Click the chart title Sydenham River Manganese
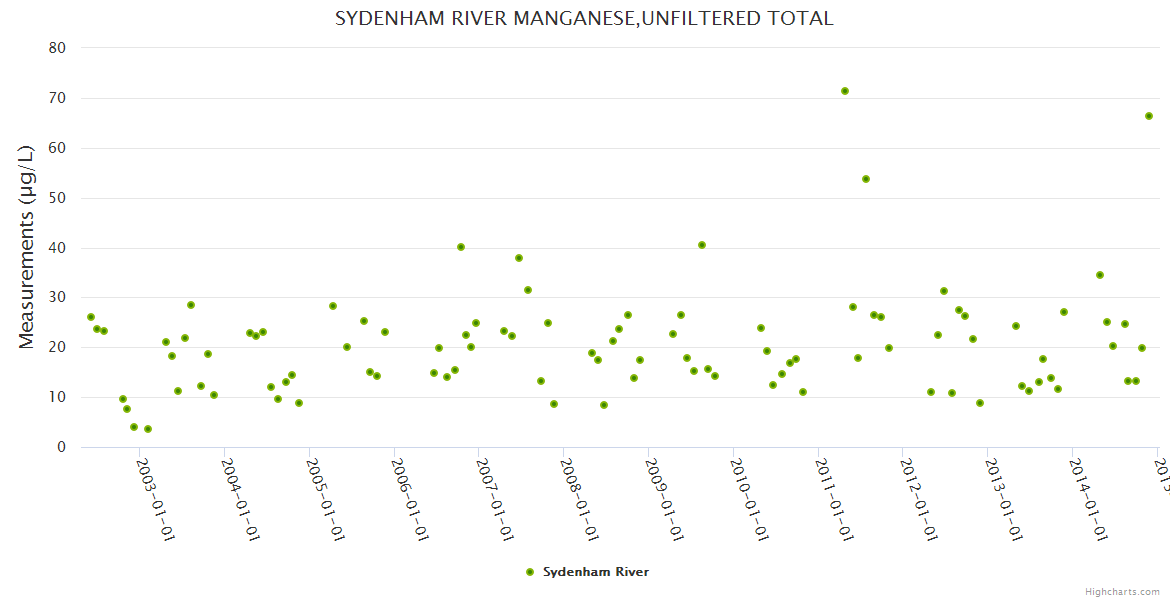Screen dimensions: 1170x600 tap(584, 18)
